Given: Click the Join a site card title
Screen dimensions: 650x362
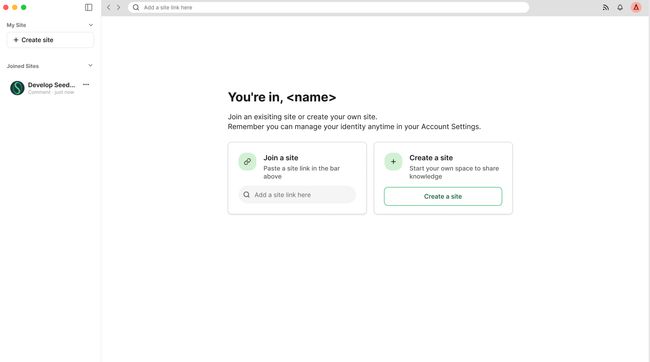Looking at the screenshot, I should [x=281, y=158].
